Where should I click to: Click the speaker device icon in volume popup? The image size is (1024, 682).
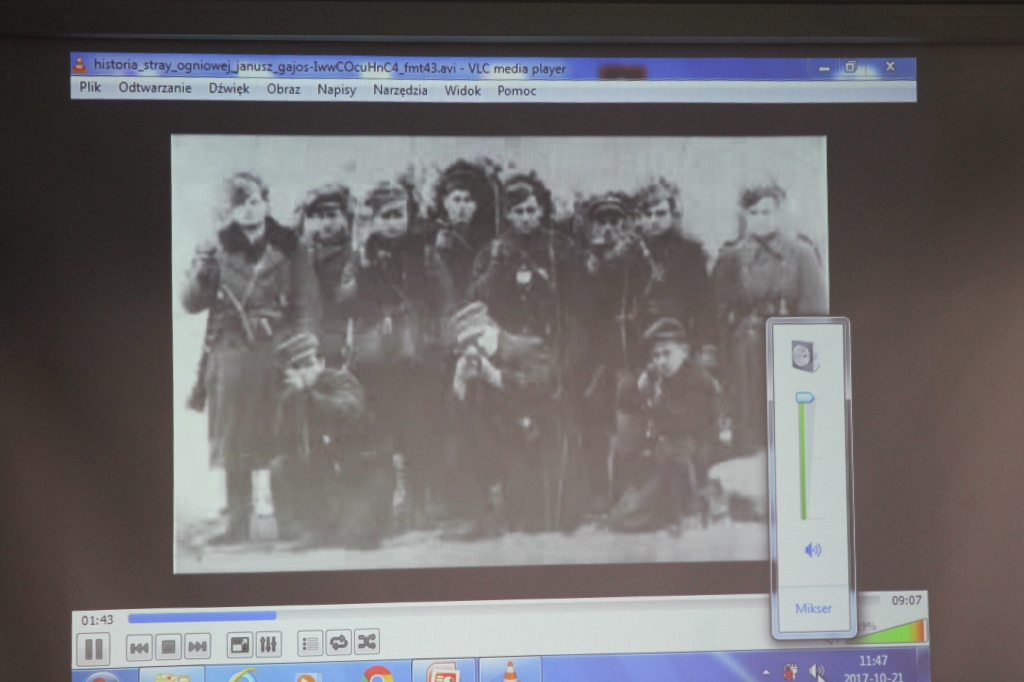point(805,357)
